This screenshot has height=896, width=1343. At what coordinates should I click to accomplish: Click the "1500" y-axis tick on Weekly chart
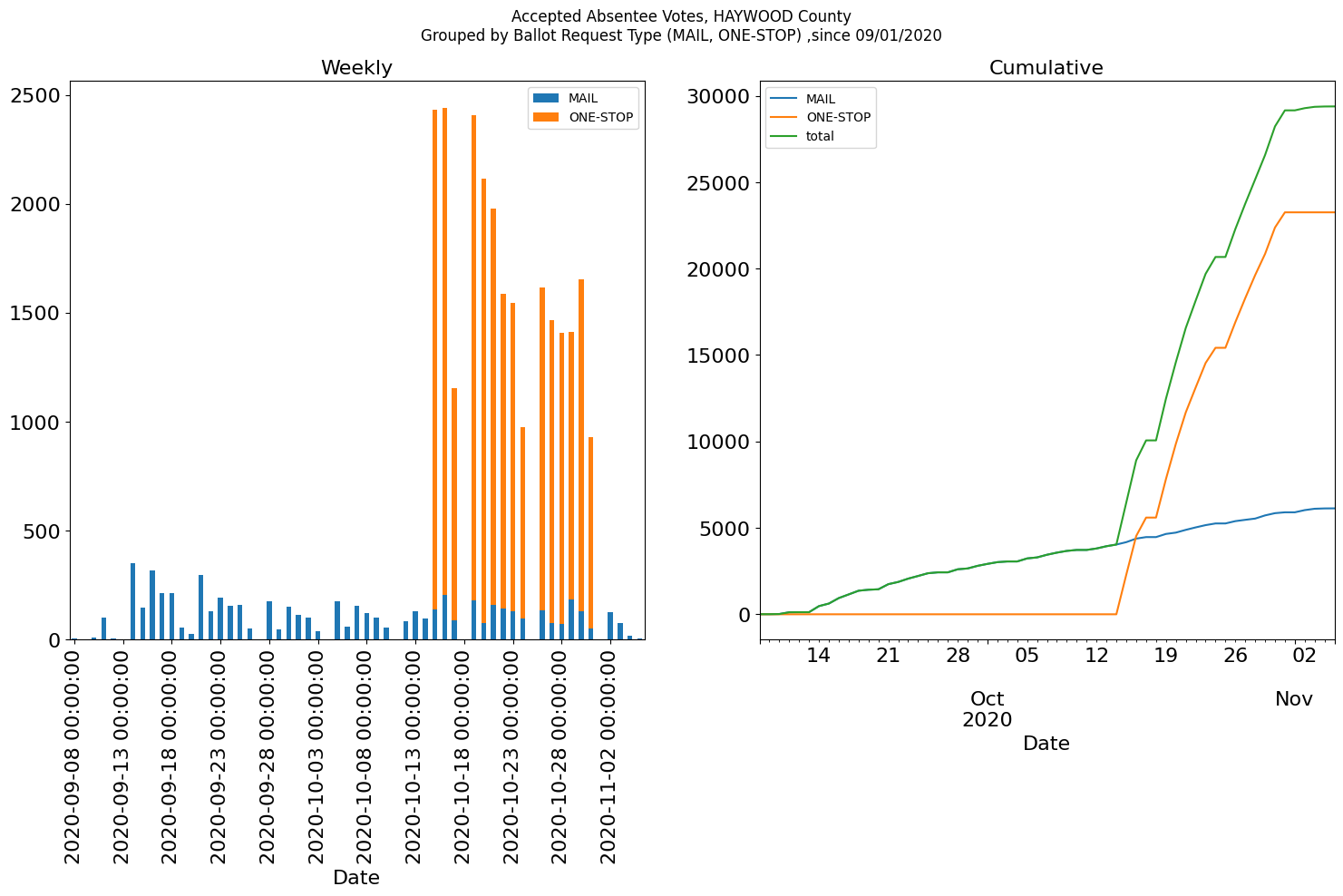coord(35,314)
